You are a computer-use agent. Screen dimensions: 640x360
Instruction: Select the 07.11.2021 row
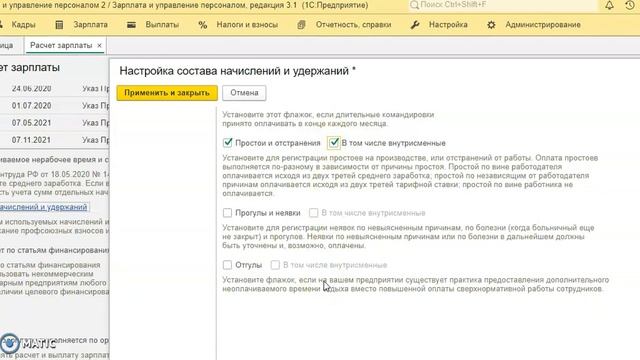coord(55,140)
